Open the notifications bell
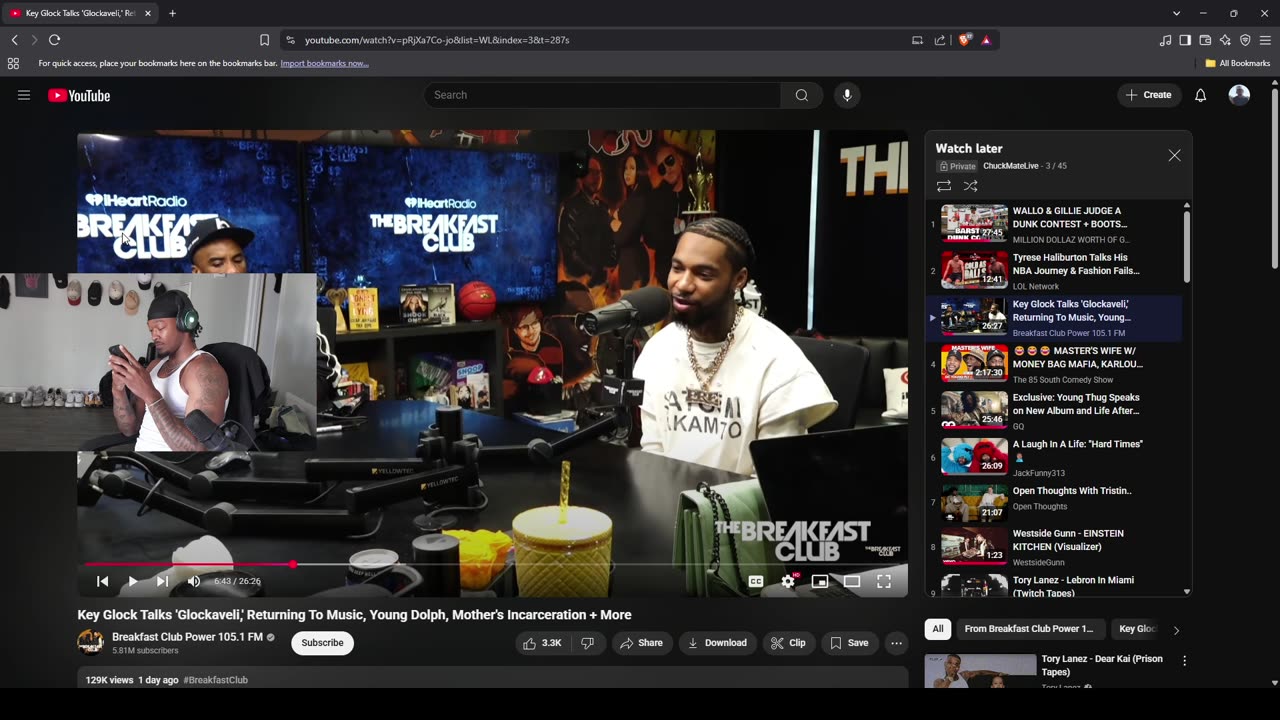The height and width of the screenshot is (720, 1280). (1201, 95)
